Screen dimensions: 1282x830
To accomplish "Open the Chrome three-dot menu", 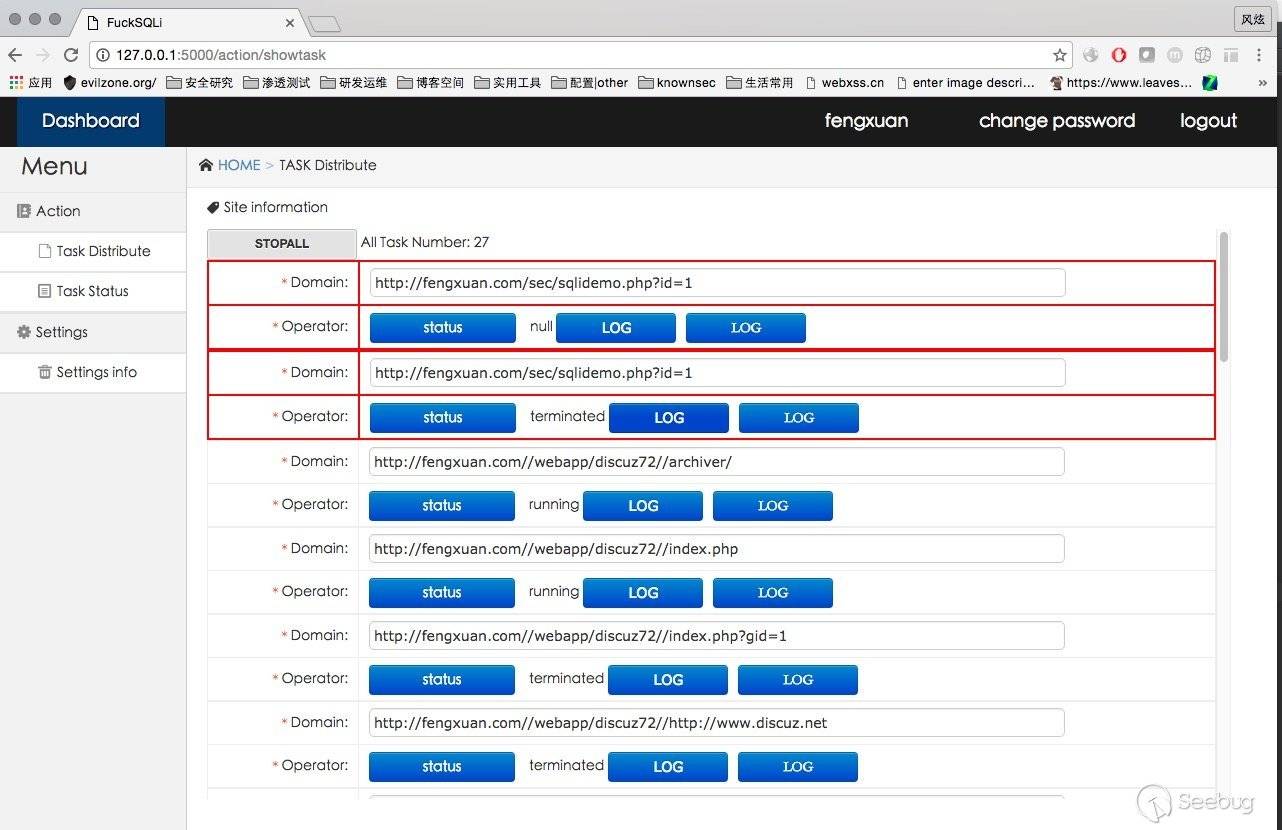I will (x=1260, y=55).
